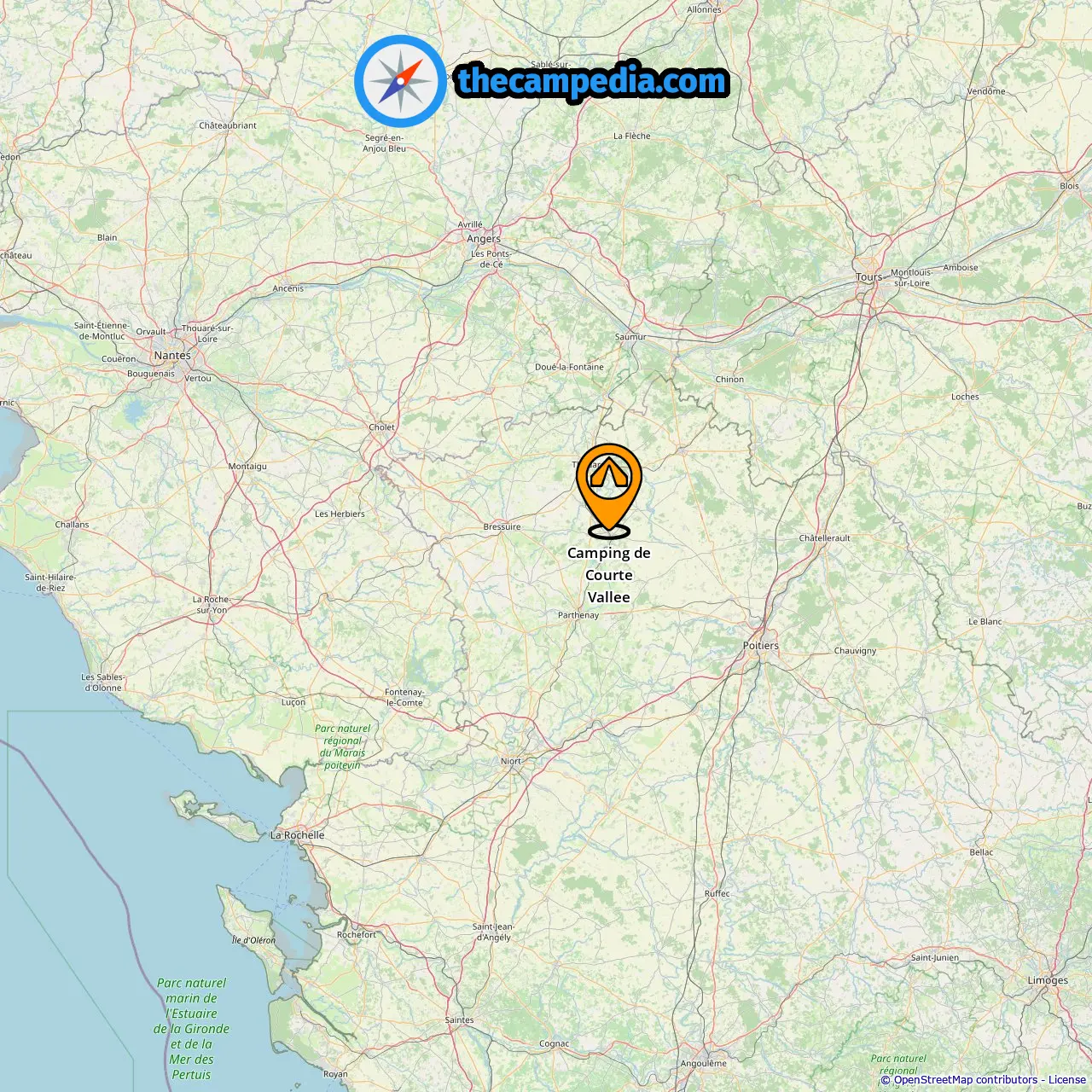Click the Parc naturel régional du Marais poitevin label
This screenshot has width=1092, height=1092.
343,746
